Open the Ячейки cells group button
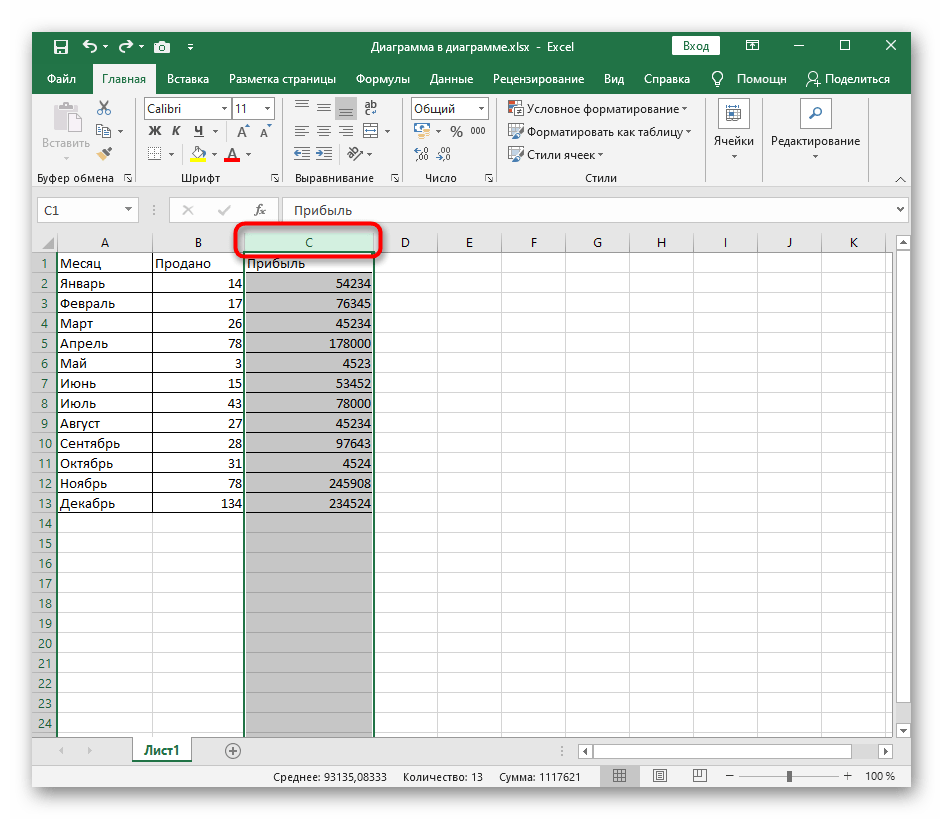 tap(734, 131)
